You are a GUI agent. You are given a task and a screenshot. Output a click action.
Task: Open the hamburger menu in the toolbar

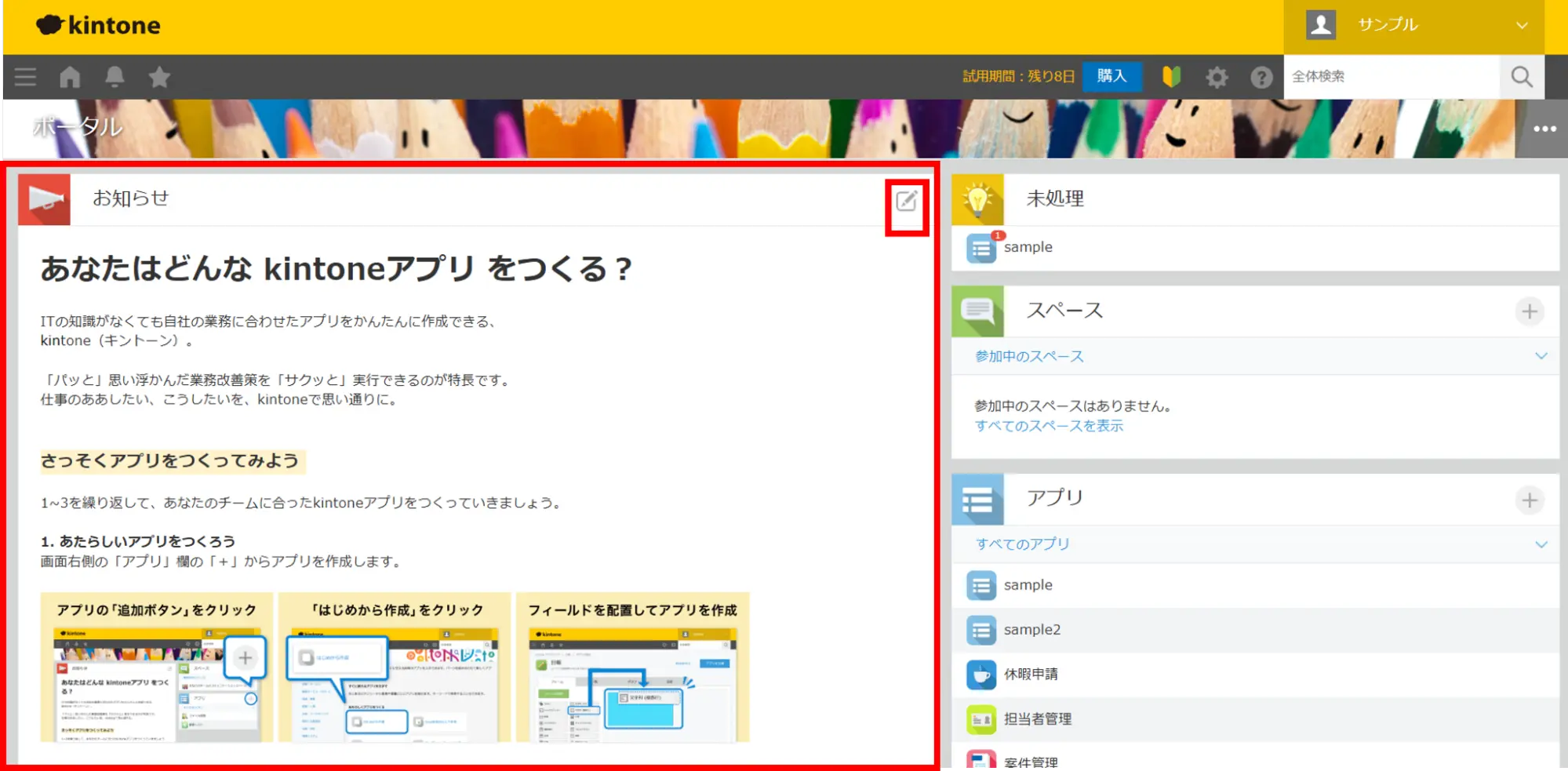coord(25,77)
